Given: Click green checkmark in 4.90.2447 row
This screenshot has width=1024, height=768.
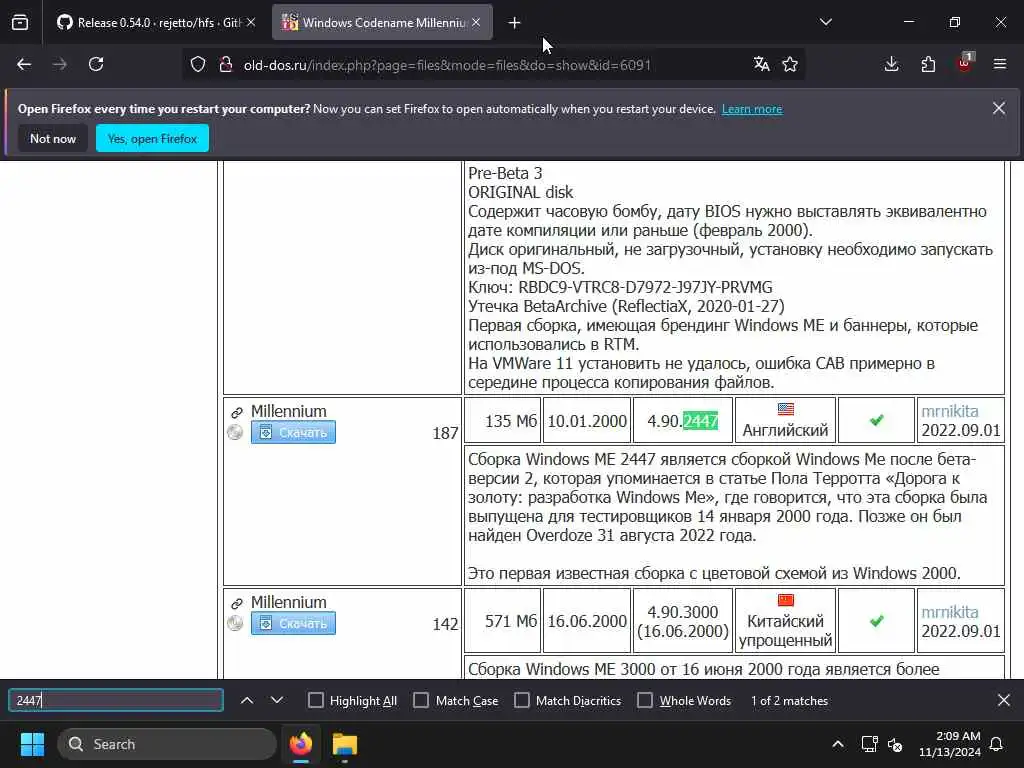Looking at the screenshot, I should [876, 421].
